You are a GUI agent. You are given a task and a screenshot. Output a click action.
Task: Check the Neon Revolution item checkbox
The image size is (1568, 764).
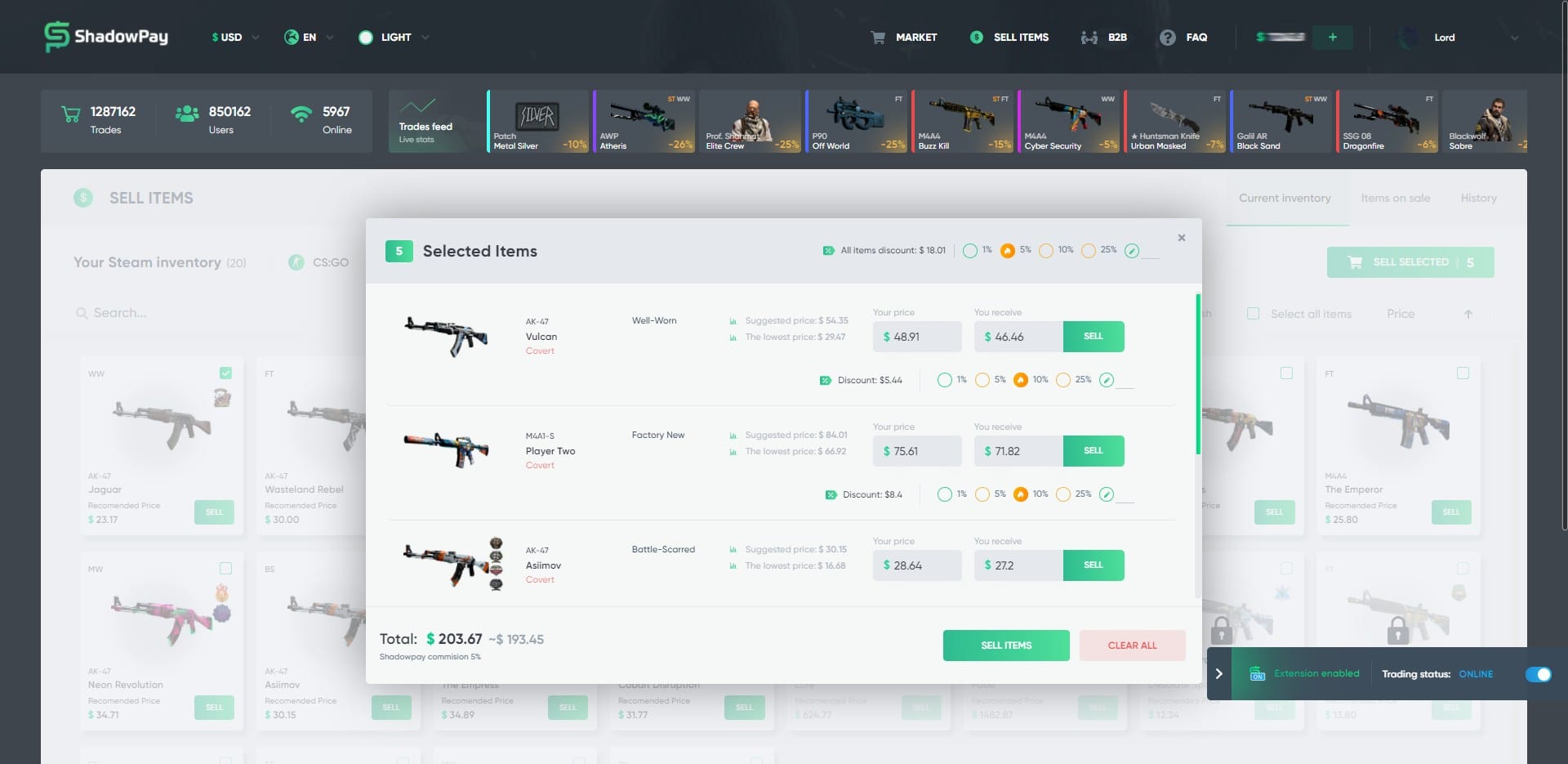(225, 568)
